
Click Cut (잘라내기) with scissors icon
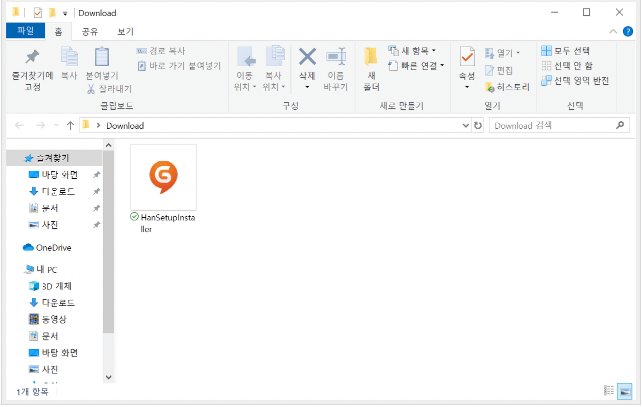[x=109, y=89]
